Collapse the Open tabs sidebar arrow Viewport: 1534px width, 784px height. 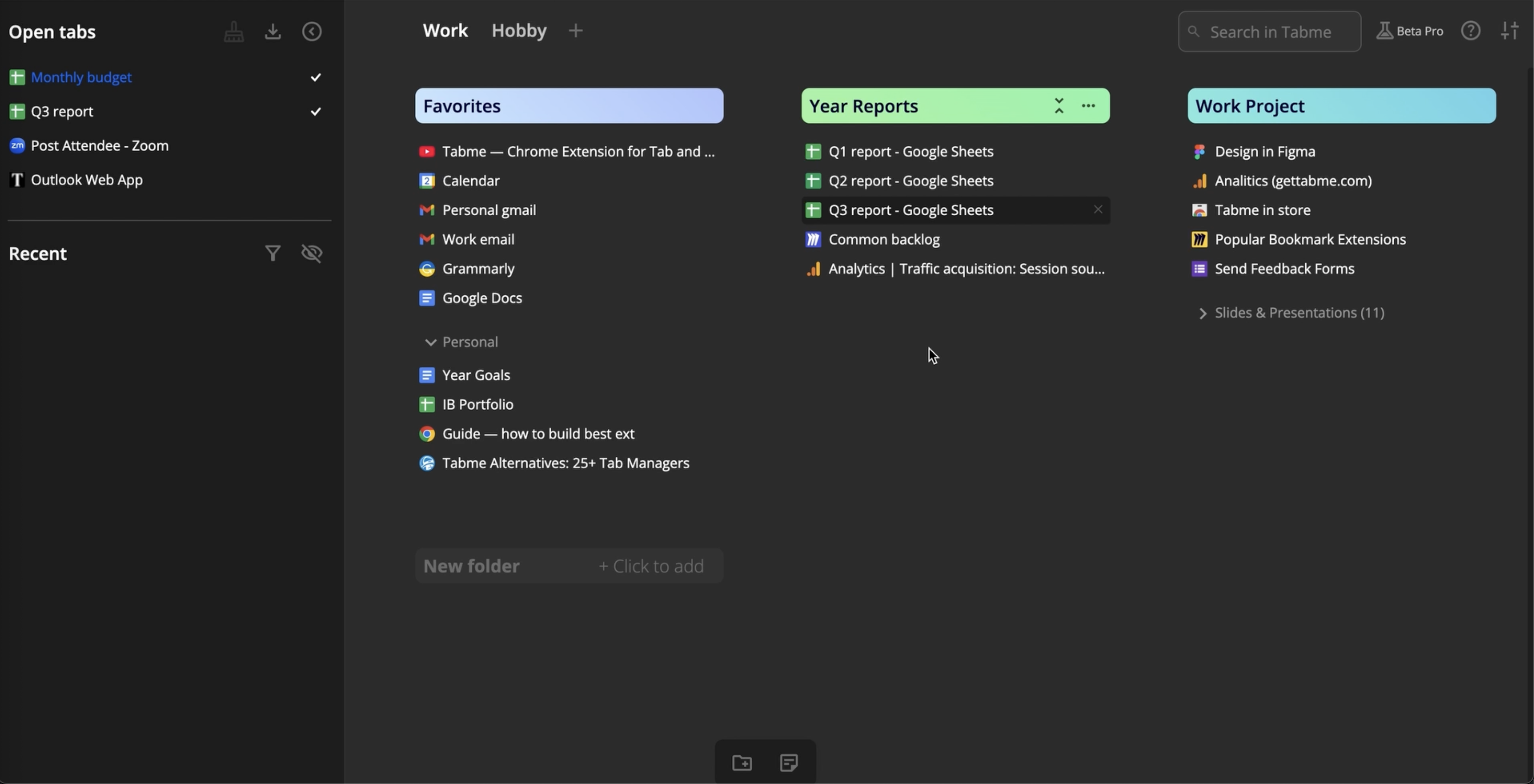[312, 31]
